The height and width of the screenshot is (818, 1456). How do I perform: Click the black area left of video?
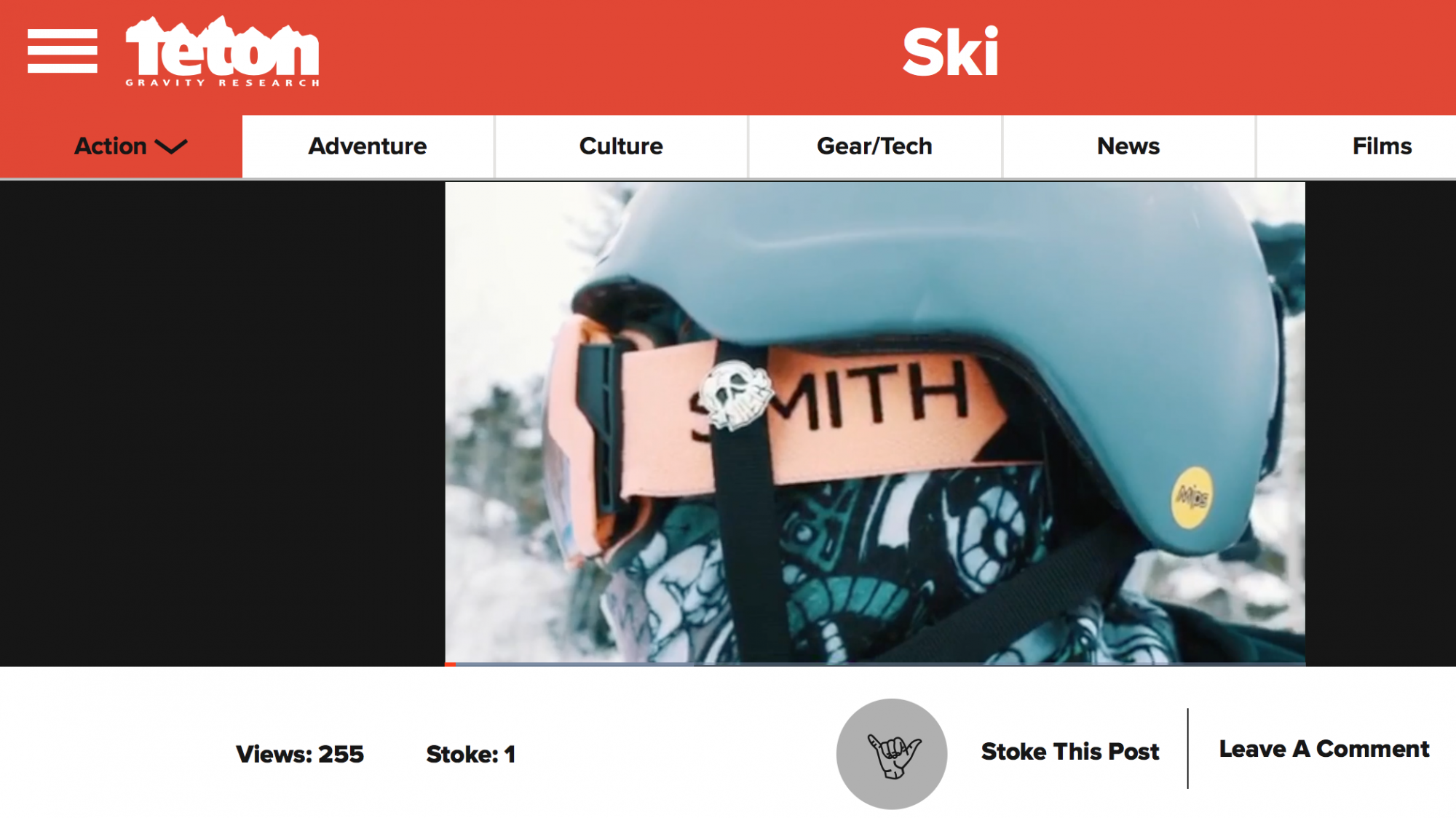tap(223, 424)
